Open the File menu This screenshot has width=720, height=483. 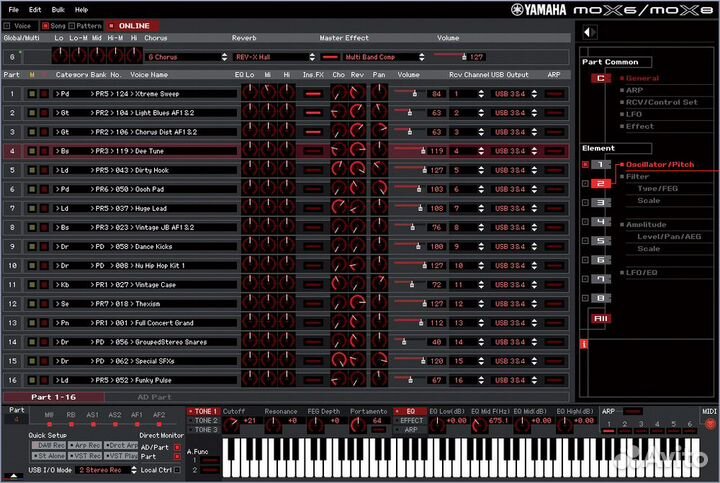click(x=13, y=10)
